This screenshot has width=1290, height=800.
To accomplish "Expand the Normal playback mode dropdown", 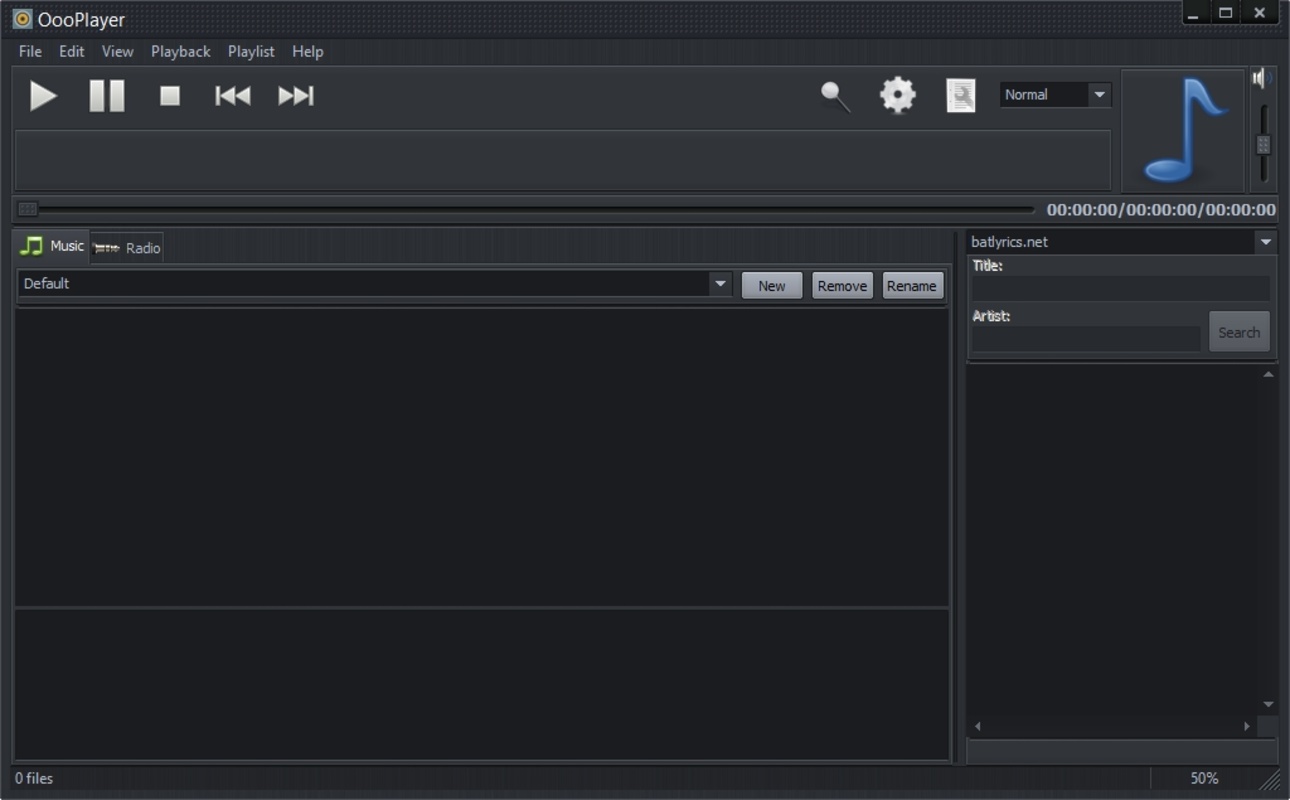I will 1099,95.
